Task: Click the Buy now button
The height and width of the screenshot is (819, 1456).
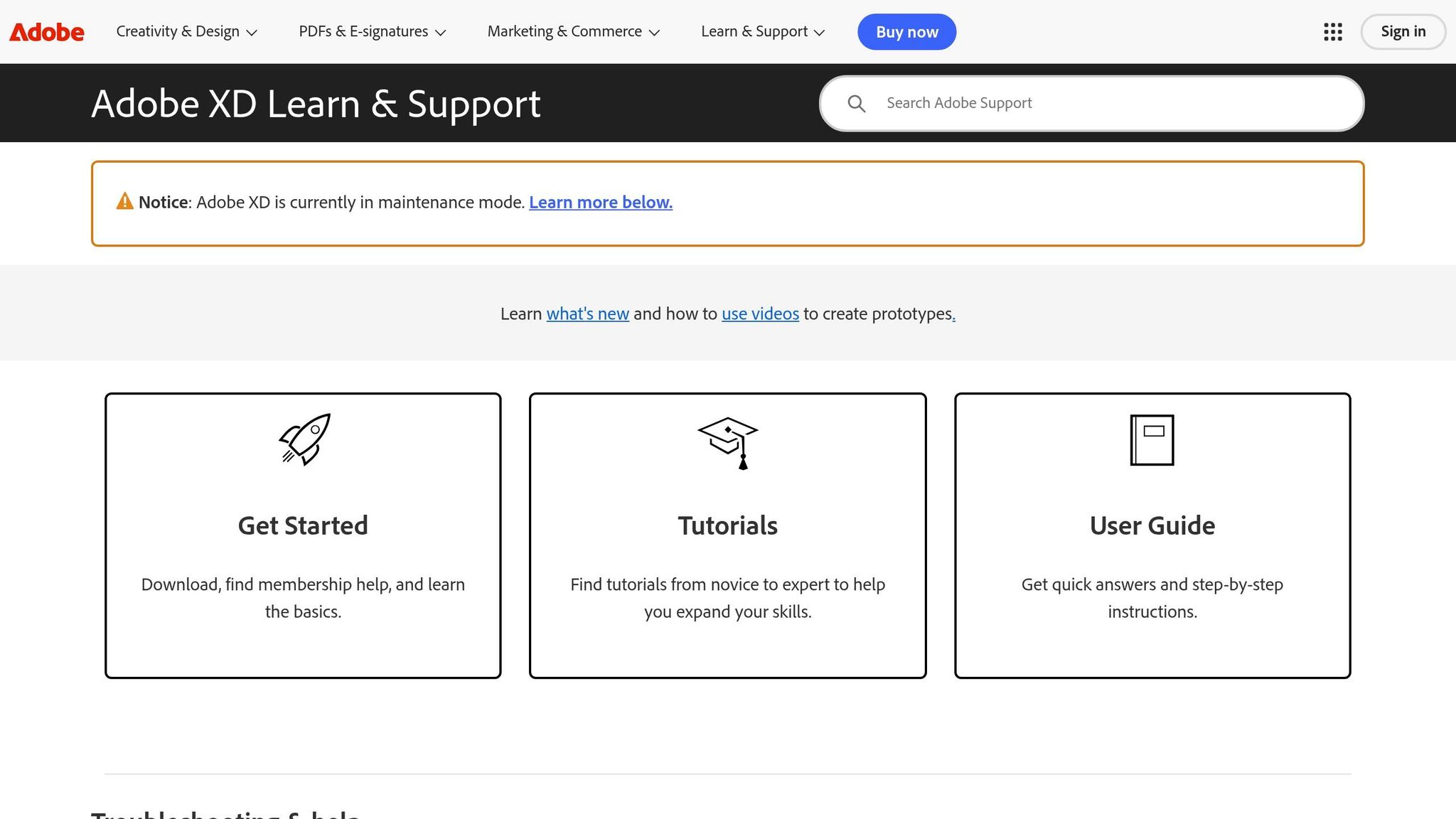Action: pos(906,32)
